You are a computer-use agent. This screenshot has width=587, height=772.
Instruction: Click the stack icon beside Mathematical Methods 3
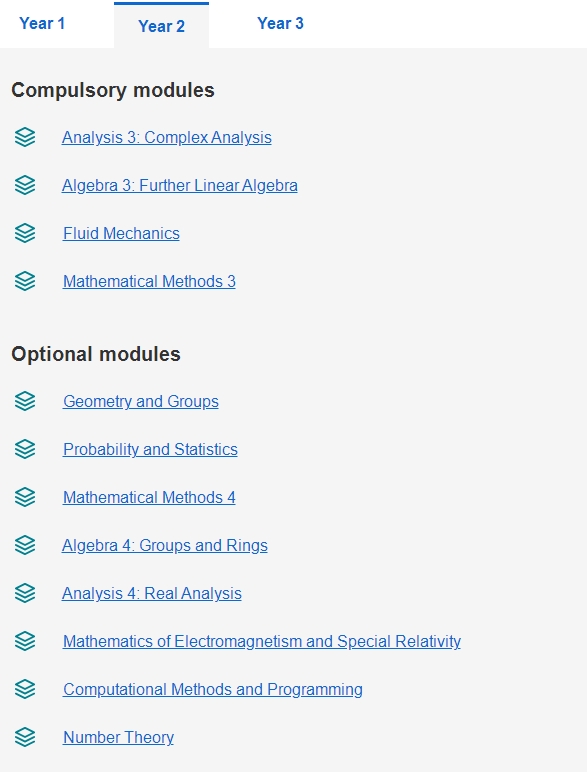point(25,281)
